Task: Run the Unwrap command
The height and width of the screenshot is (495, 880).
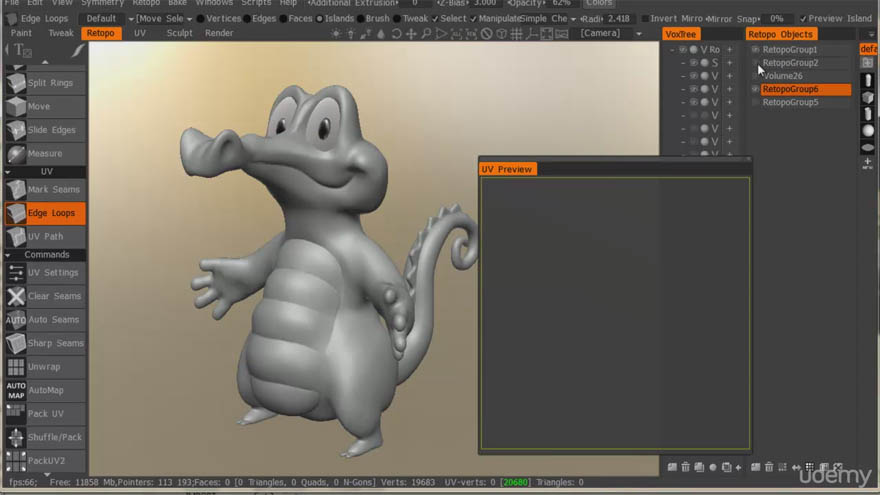Action: pos(45,366)
